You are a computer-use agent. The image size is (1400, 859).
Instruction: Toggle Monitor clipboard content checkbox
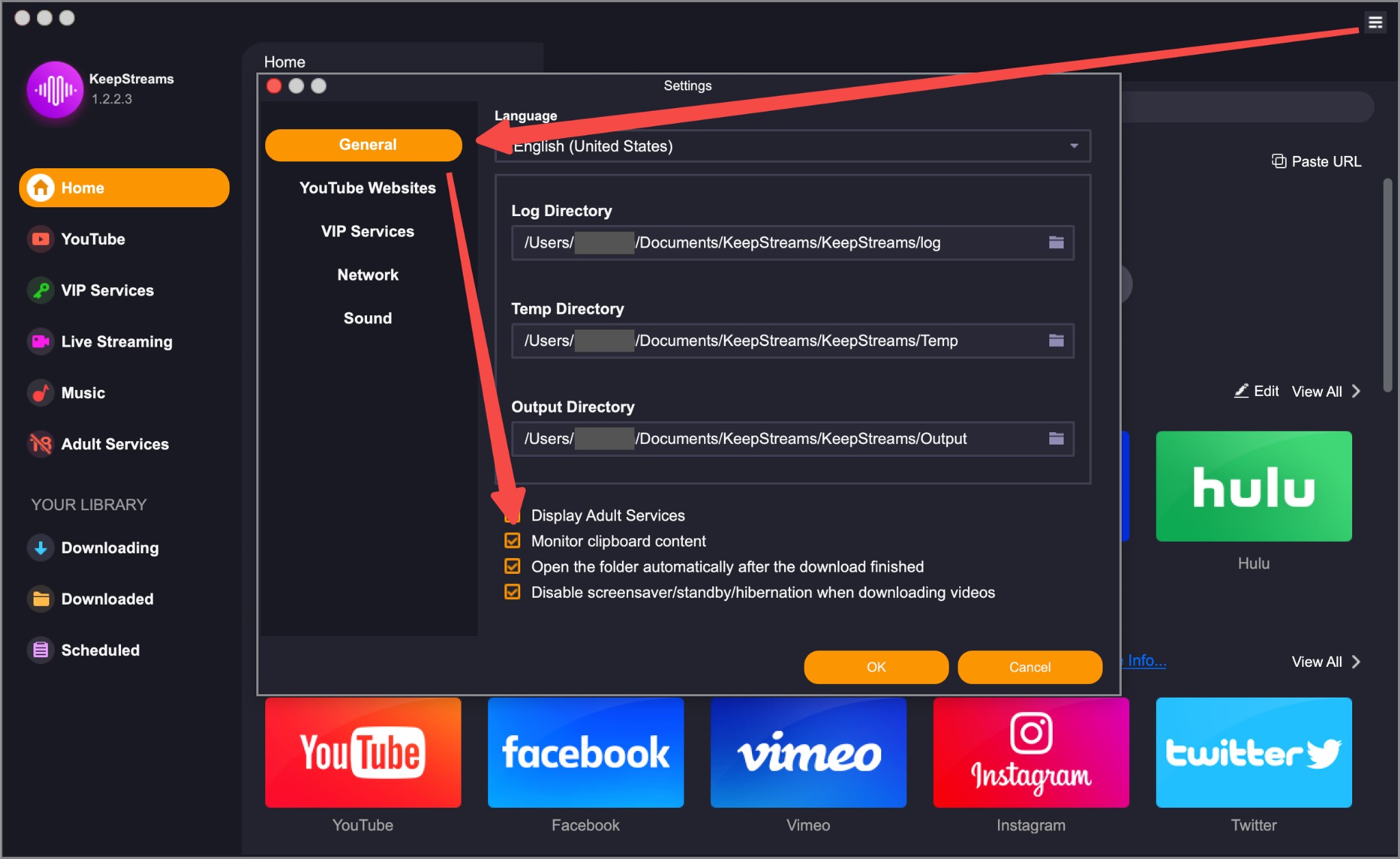512,541
